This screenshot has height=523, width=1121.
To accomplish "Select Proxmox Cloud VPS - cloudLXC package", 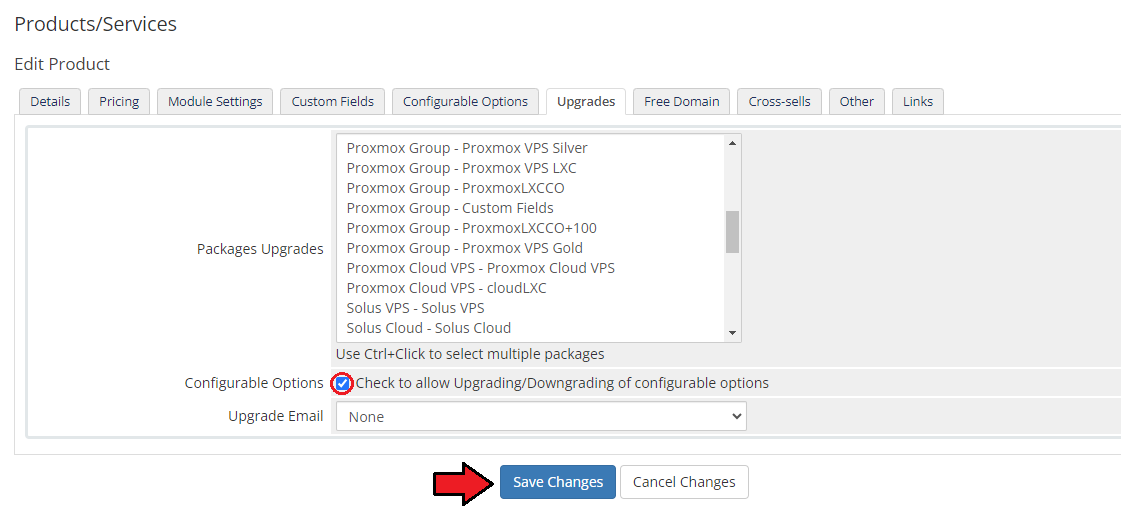I will click(530, 289).
